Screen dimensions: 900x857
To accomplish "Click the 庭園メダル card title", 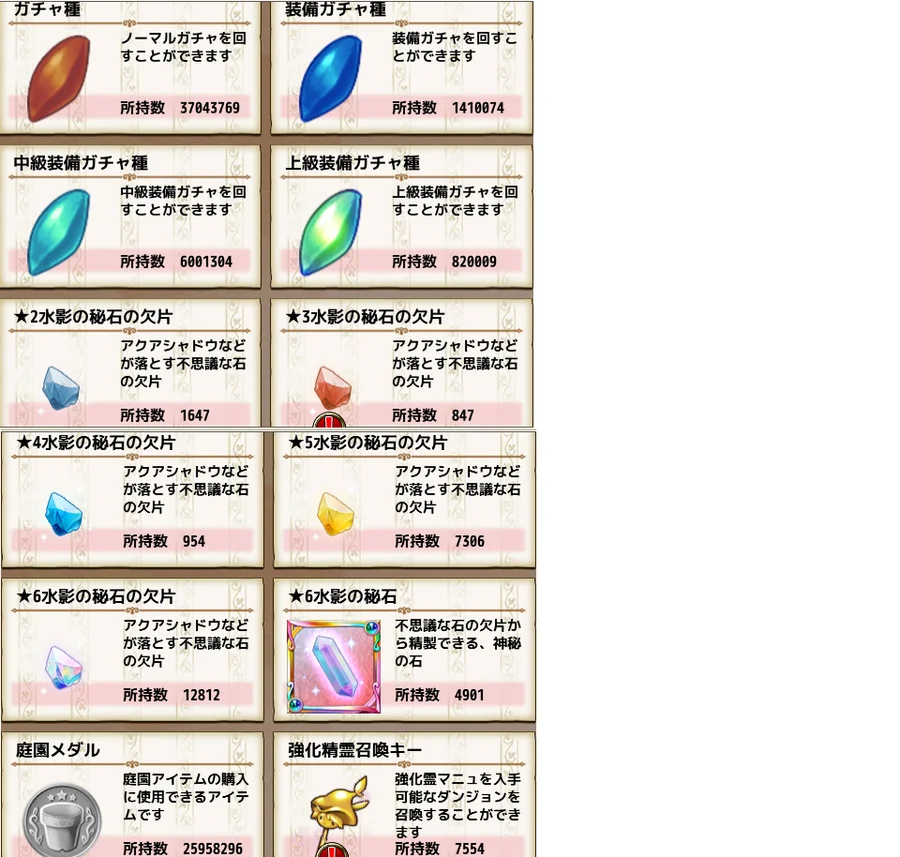I will click(x=57, y=750).
